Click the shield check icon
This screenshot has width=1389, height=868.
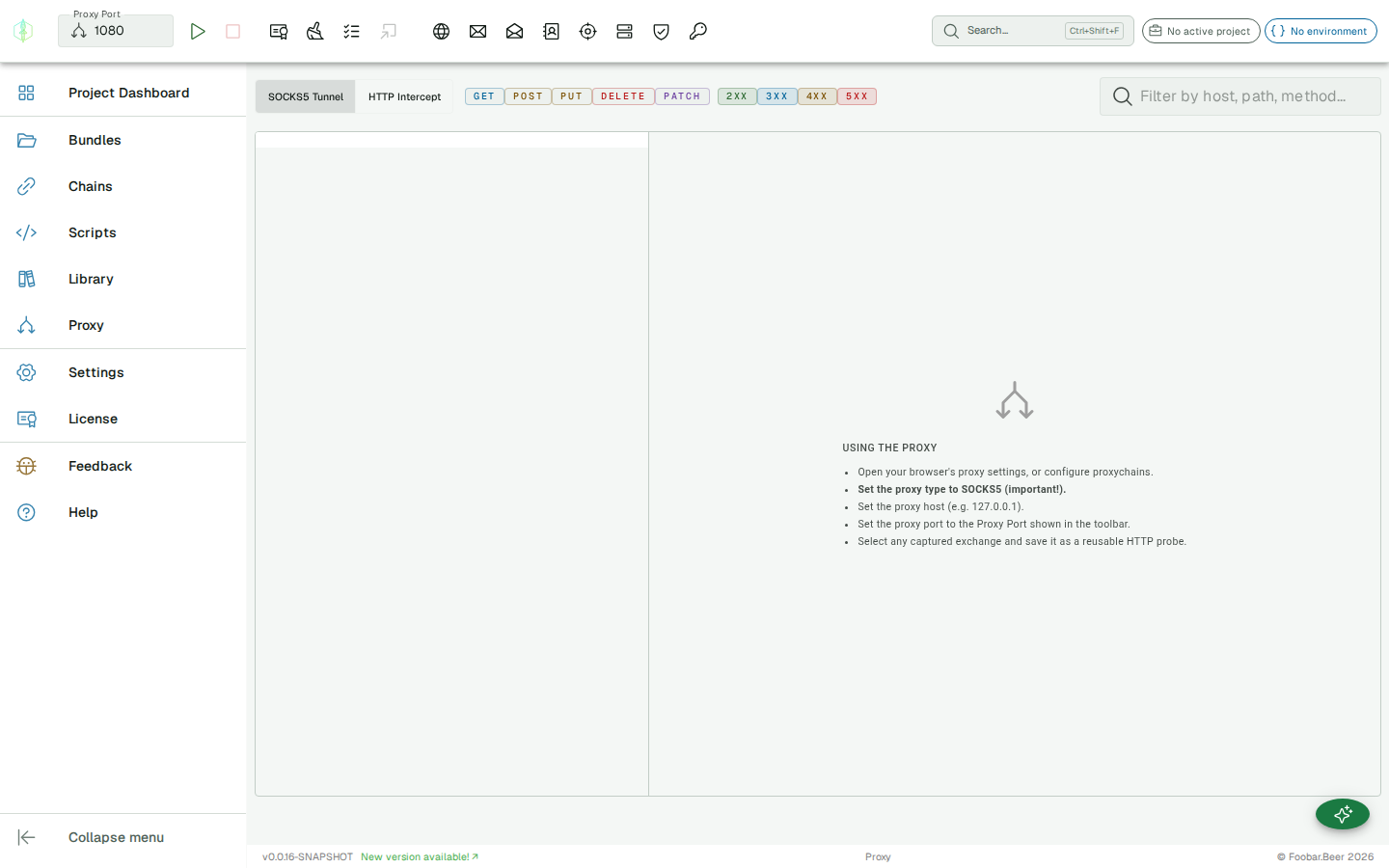pos(661,32)
